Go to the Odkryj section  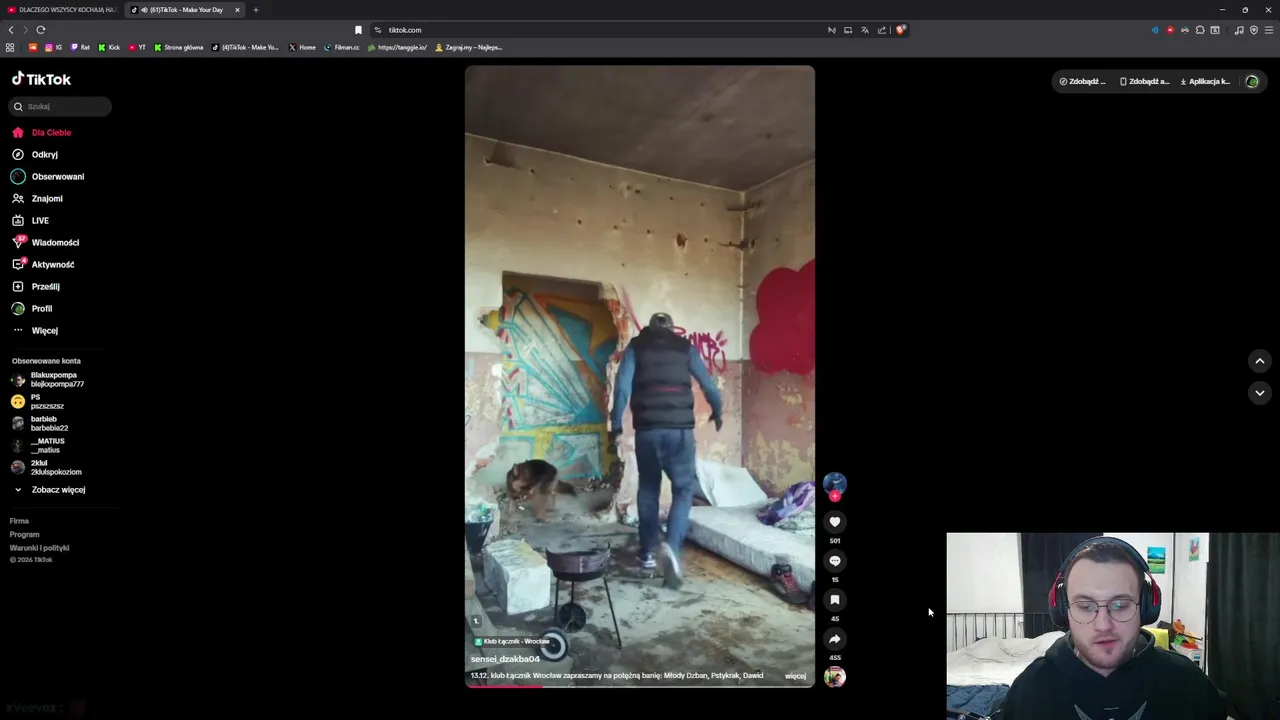[35, 154]
